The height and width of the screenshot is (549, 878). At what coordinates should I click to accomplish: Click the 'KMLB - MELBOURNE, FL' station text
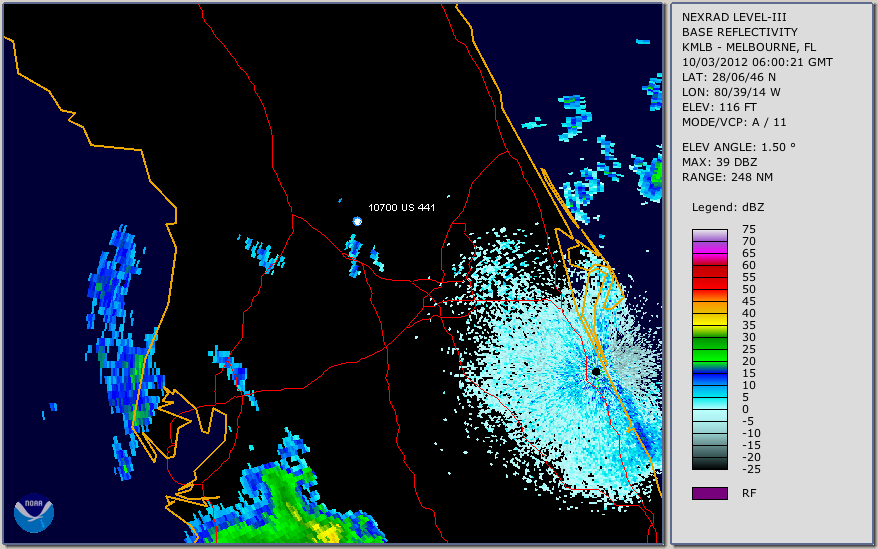tap(749, 47)
